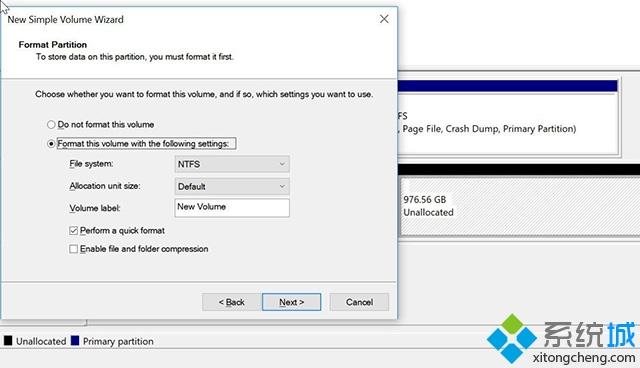The height and width of the screenshot is (368, 640).
Task: Close the wizard with the X button
Action: (384, 19)
